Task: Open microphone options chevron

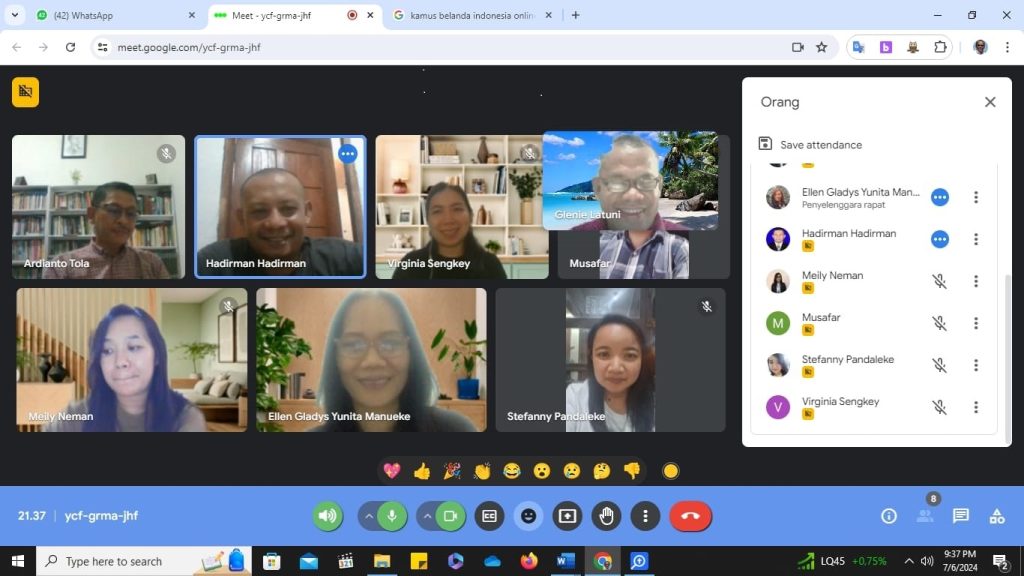Action: click(368, 516)
